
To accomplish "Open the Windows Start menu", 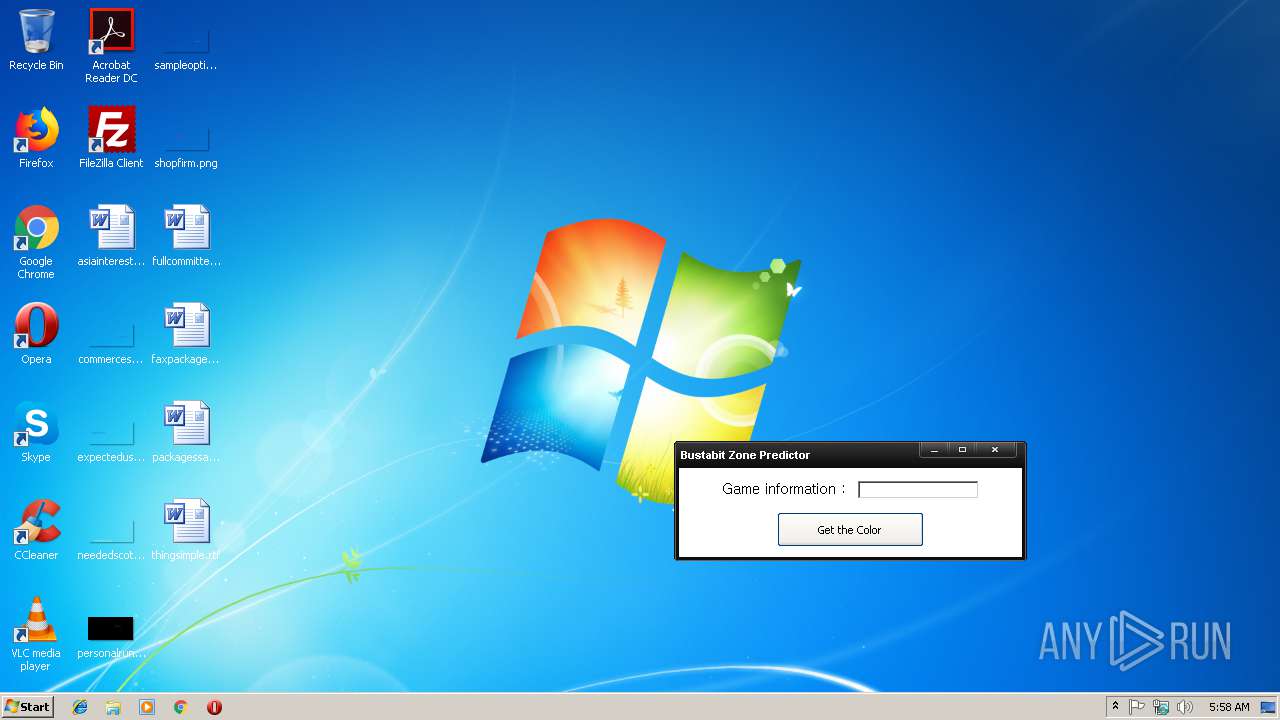I will click(28, 707).
